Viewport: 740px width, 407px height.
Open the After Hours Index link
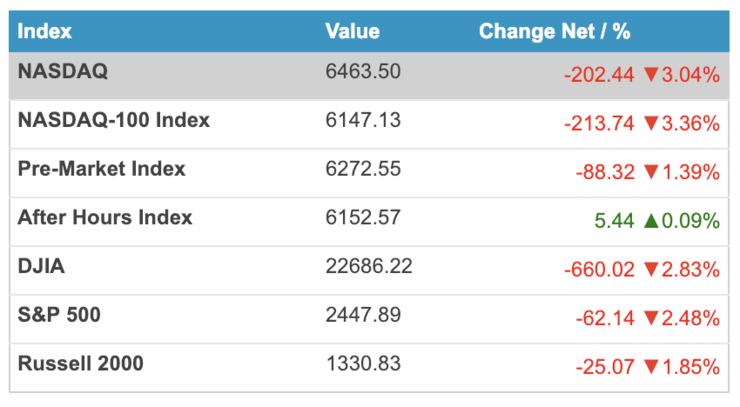(105, 218)
